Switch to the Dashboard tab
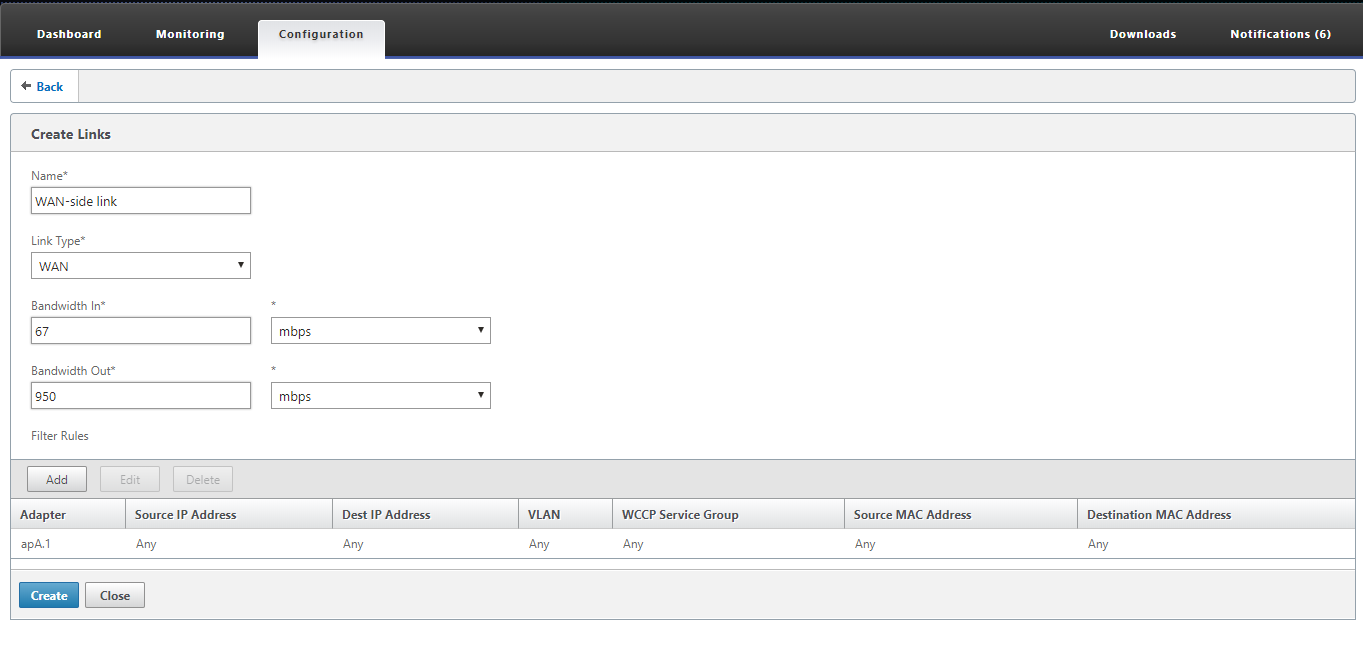The image size is (1363, 669). 69,34
